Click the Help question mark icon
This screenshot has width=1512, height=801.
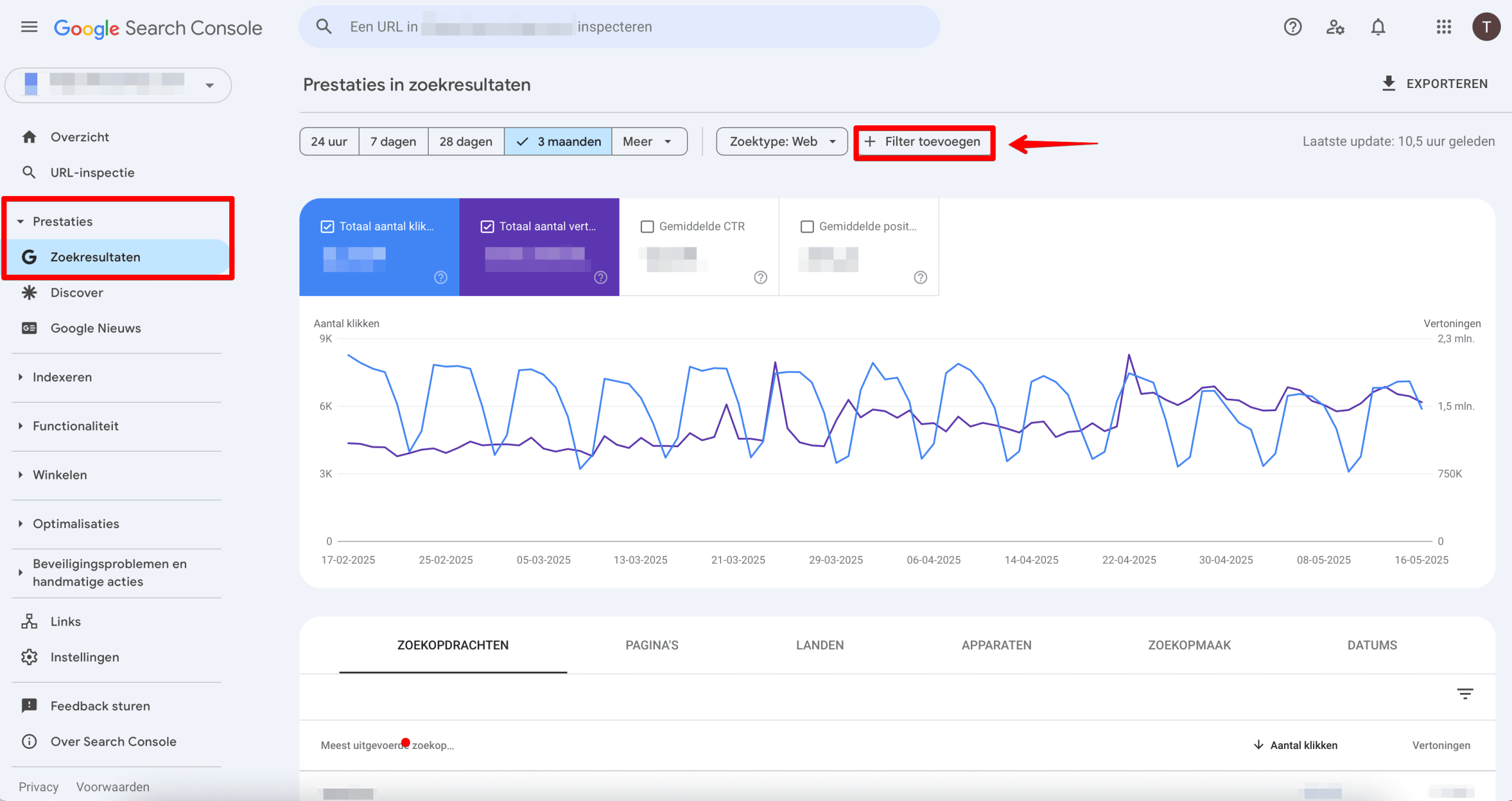click(1292, 27)
